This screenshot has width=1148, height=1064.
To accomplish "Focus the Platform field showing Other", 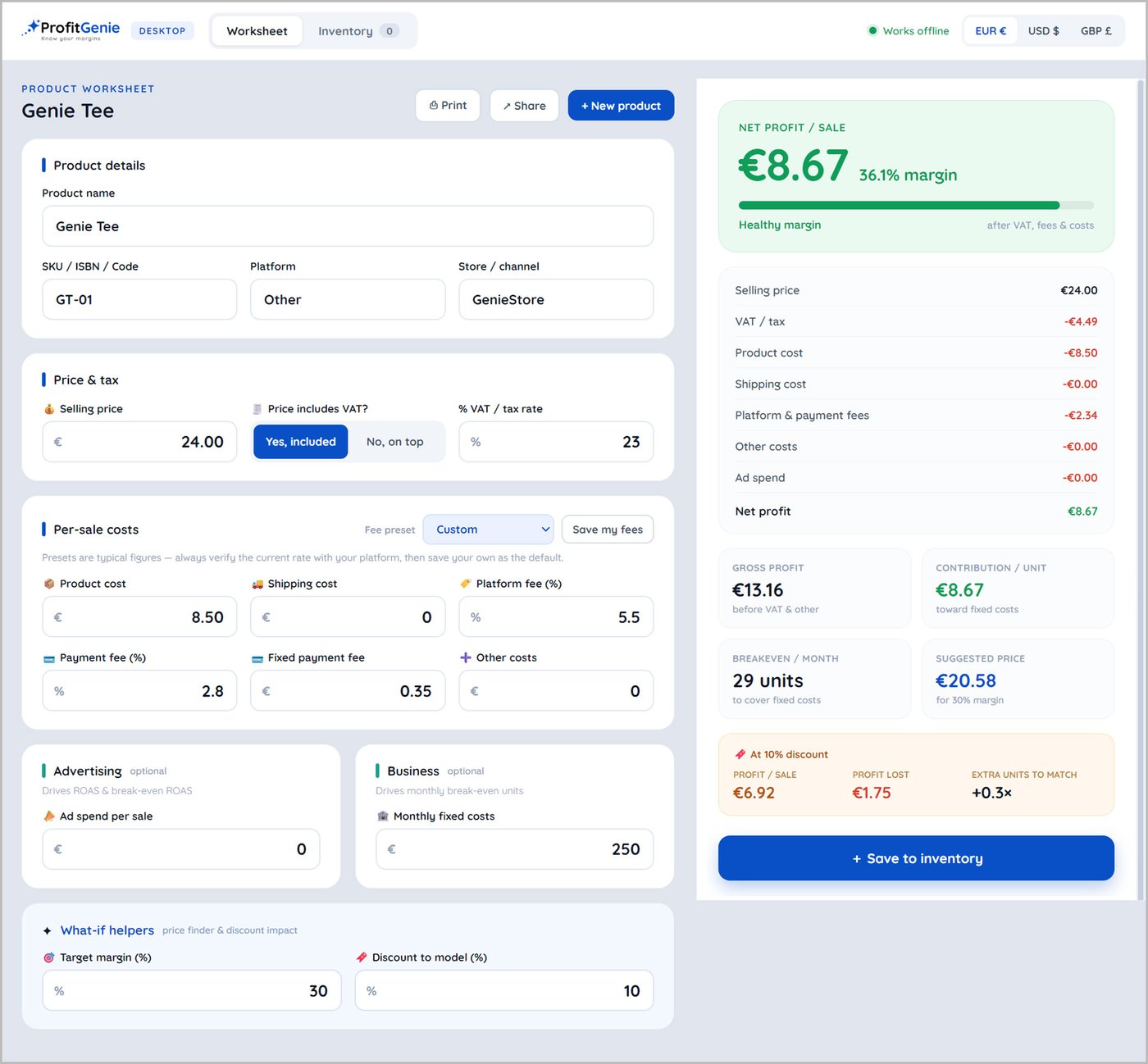I will 348,300.
